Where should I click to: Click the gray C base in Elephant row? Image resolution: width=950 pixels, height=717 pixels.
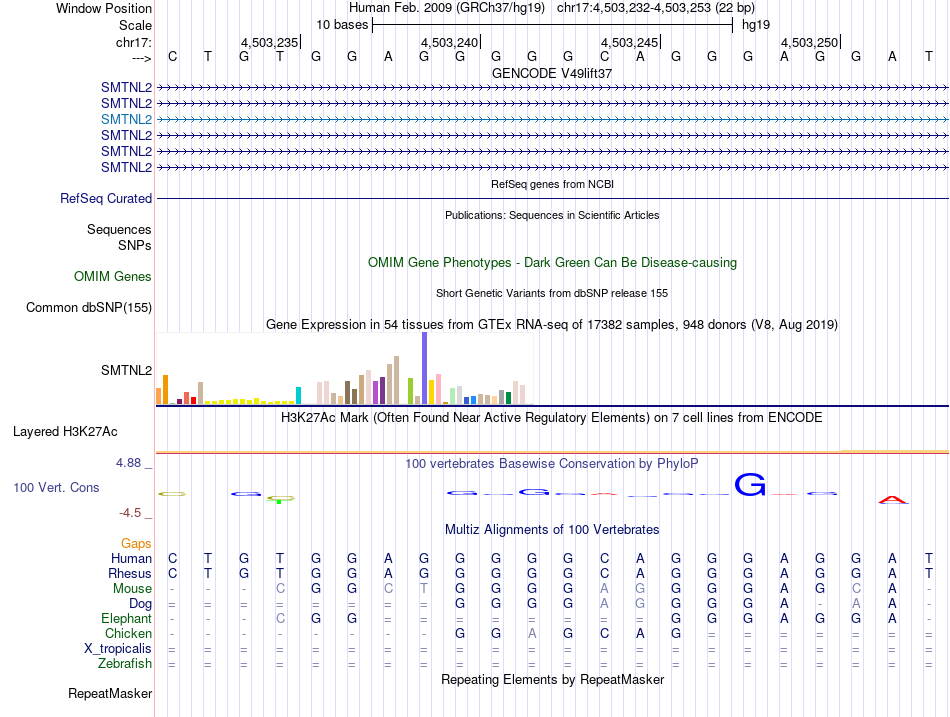(x=280, y=619)
